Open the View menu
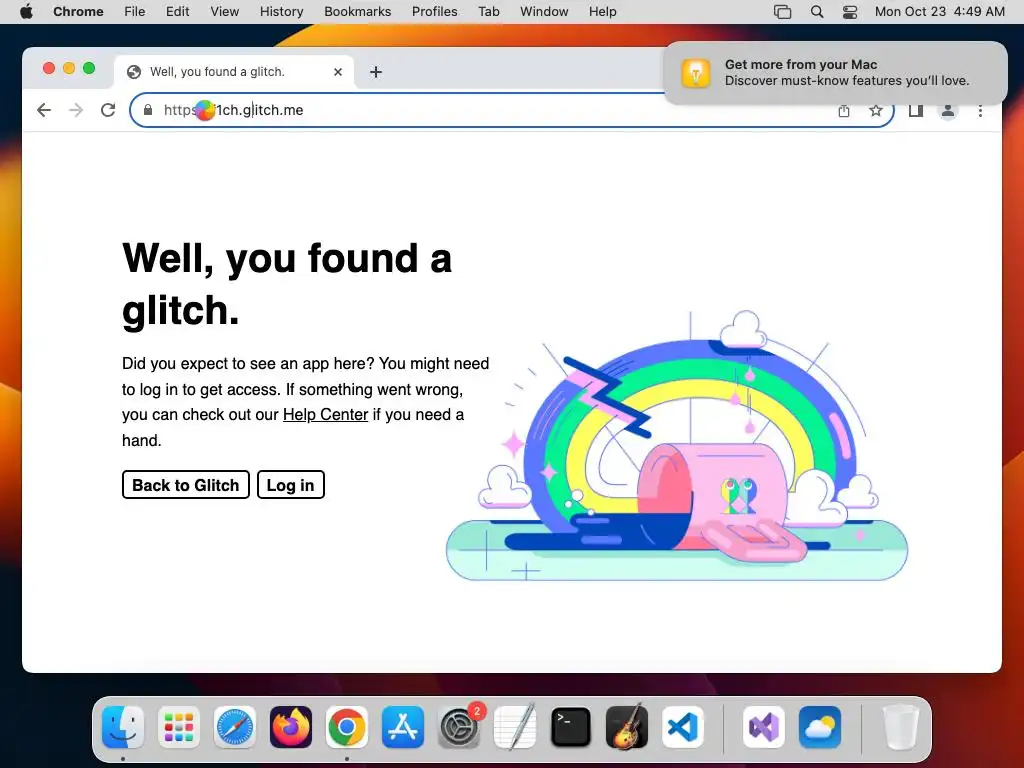Screen dimensions: 1024x768 click(225, 12)
